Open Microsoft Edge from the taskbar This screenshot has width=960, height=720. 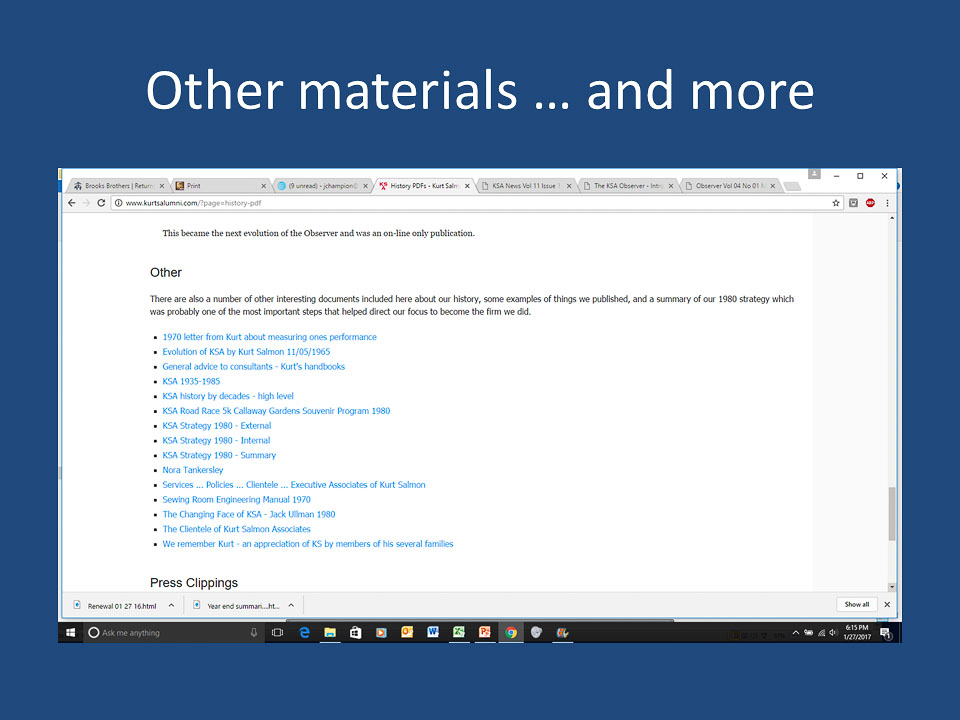[x=303, y=632]
